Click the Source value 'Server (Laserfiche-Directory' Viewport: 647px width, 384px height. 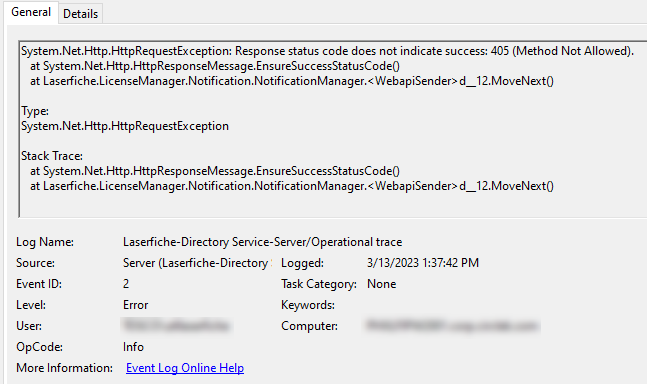click(196, 263)
